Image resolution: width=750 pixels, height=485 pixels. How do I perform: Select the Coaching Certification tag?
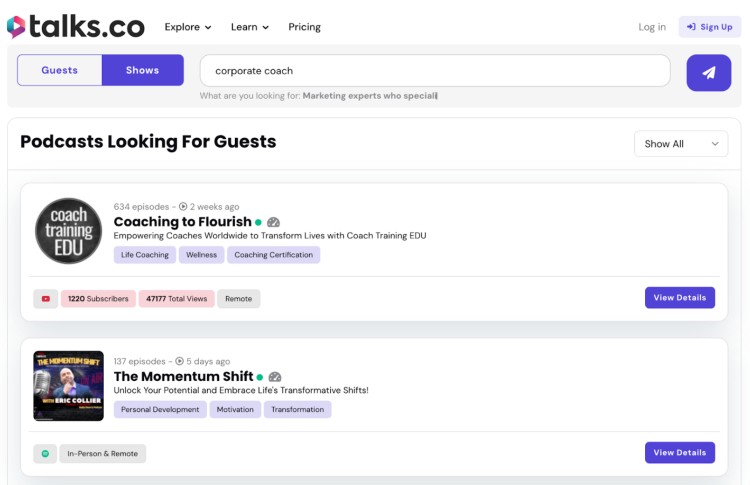(x=274, y=255)
